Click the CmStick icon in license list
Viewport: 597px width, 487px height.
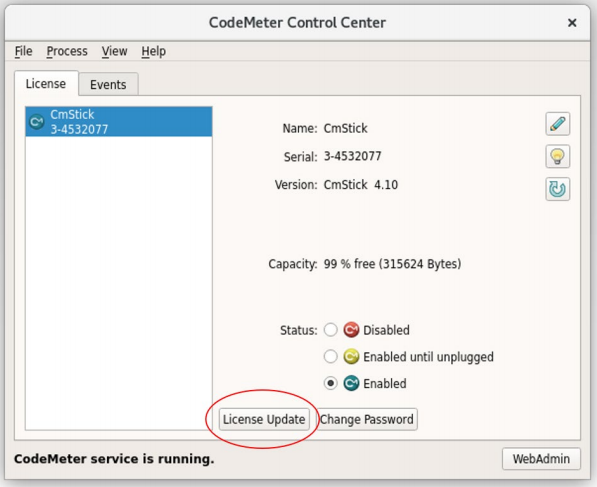point(37,122)
